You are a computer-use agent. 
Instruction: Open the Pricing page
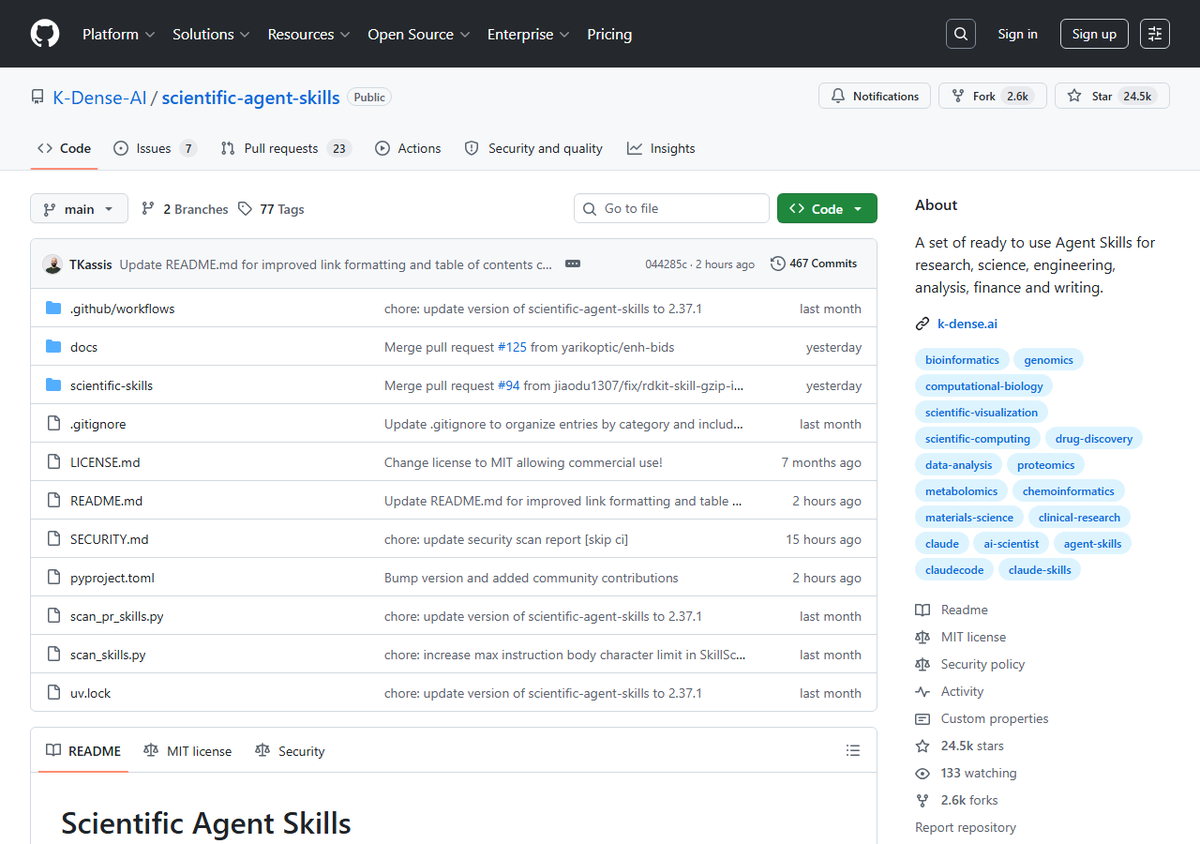[609, 34]
